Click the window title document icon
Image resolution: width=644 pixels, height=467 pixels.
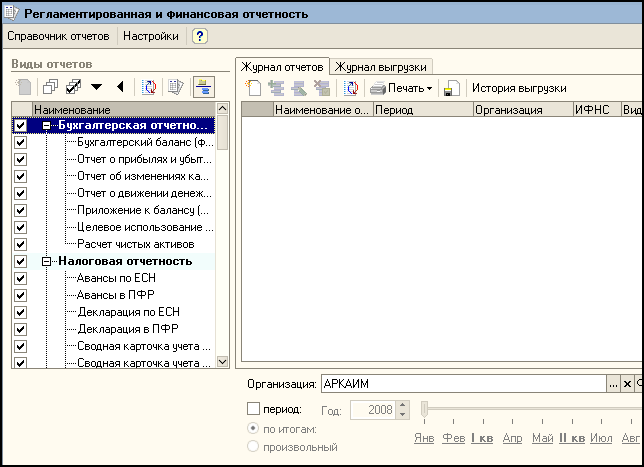(11, 12)
